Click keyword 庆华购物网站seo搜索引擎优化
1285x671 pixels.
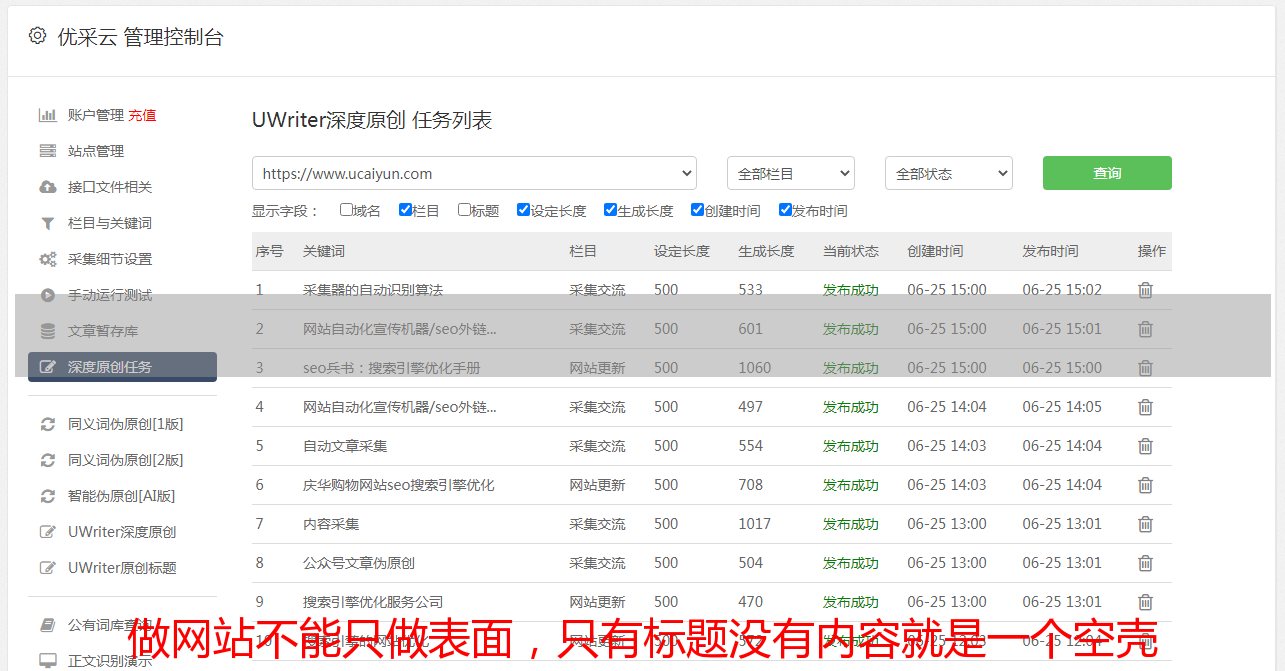click(x=399, y=485)
